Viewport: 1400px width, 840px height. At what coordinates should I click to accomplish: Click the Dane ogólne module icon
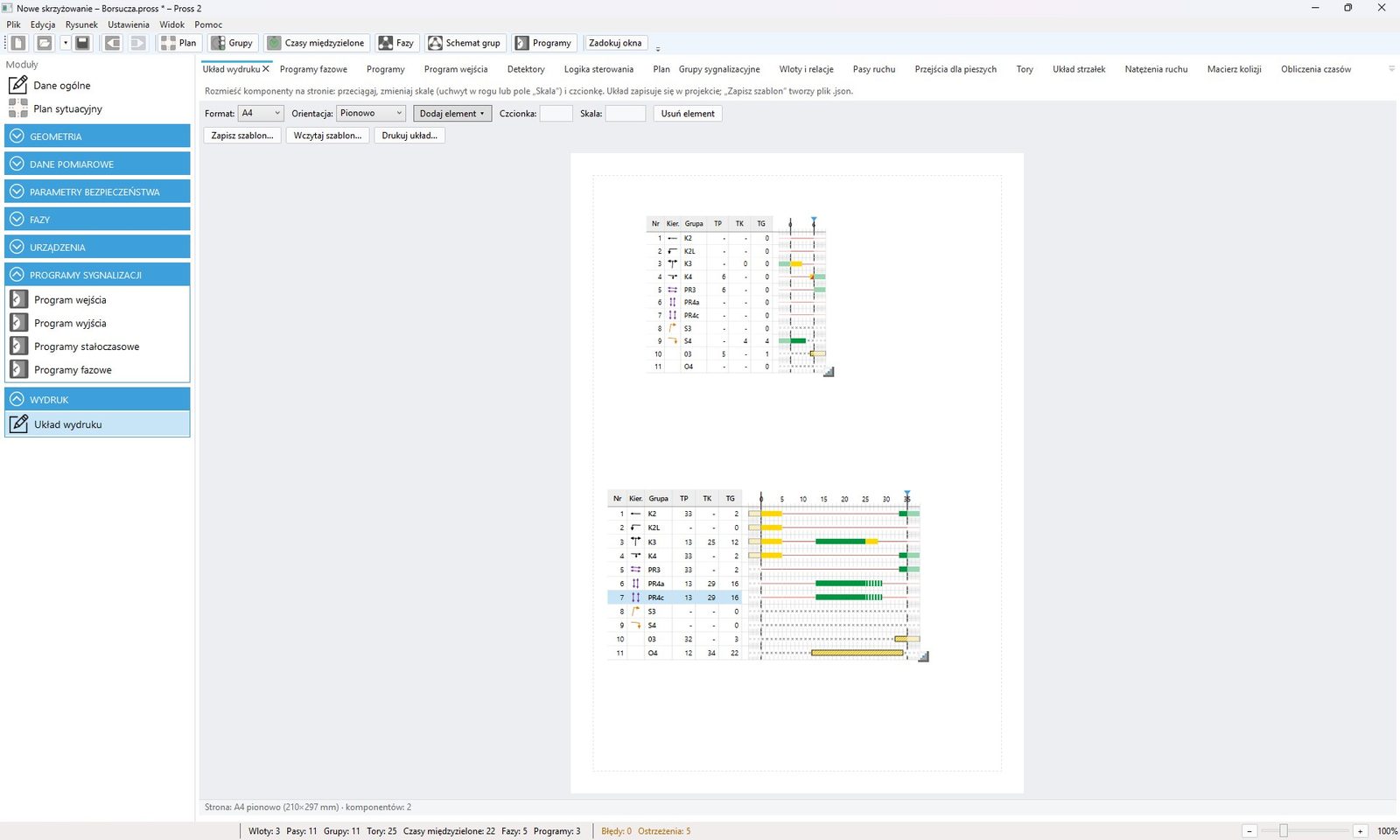[17, 85]
